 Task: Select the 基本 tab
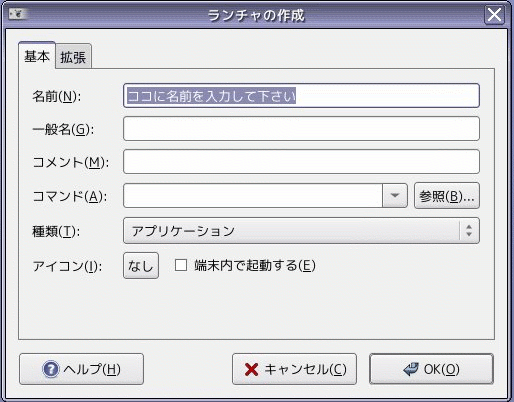[x=37, y=56]
